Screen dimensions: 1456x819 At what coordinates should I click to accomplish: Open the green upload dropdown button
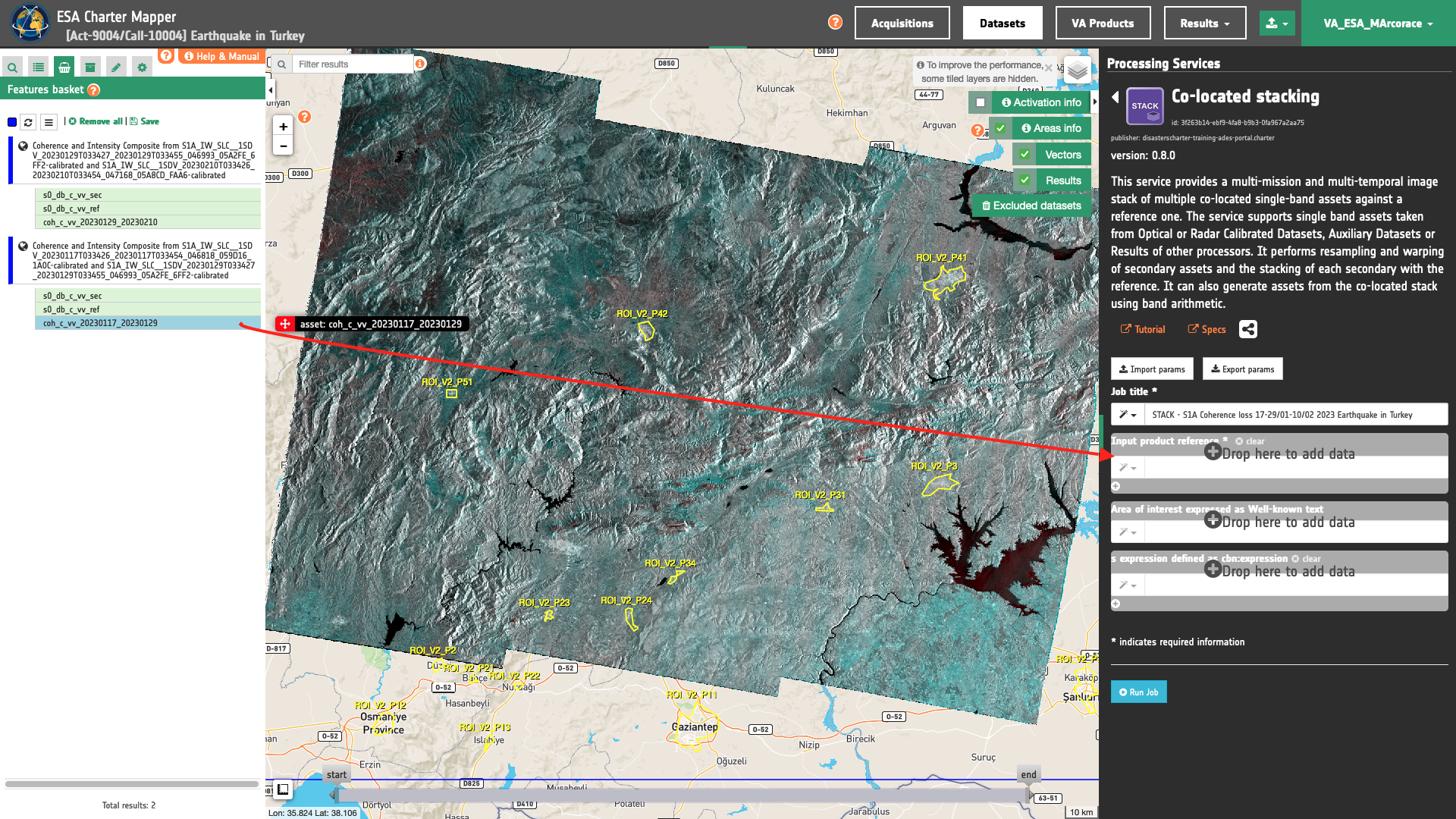1277,23
